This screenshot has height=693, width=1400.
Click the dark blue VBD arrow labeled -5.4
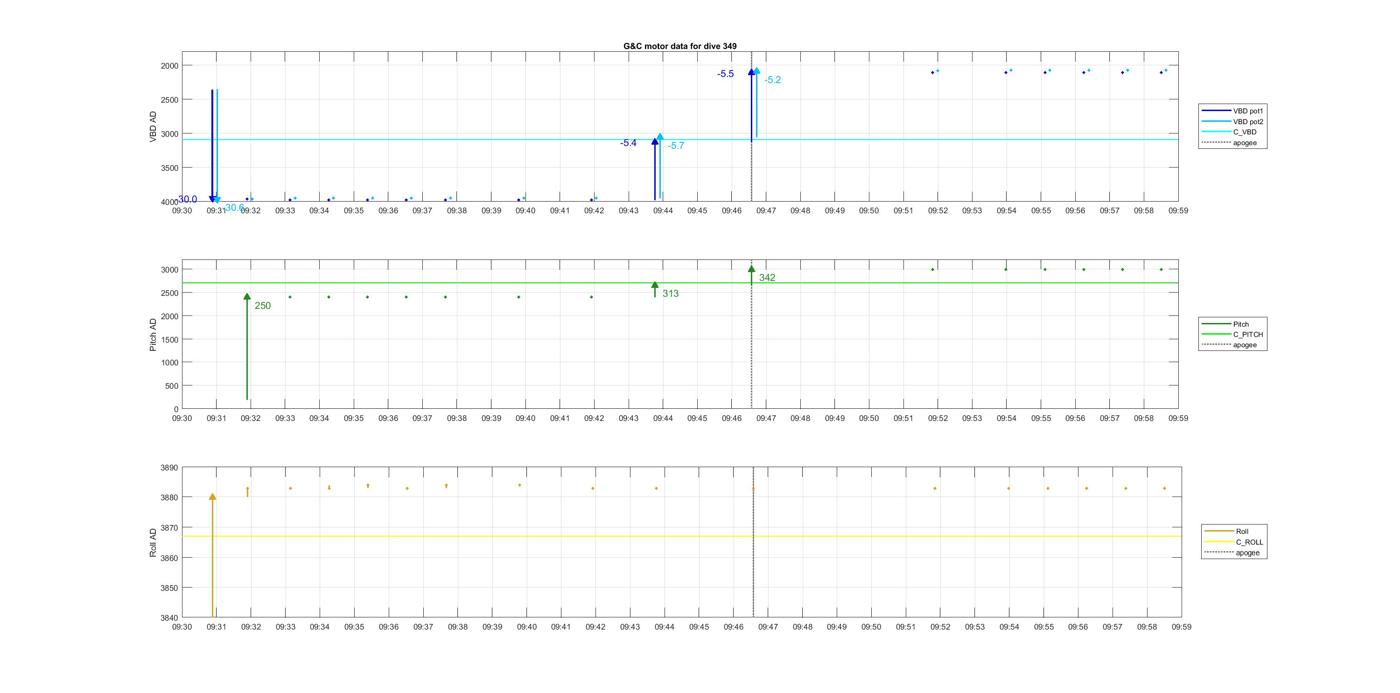655,169
